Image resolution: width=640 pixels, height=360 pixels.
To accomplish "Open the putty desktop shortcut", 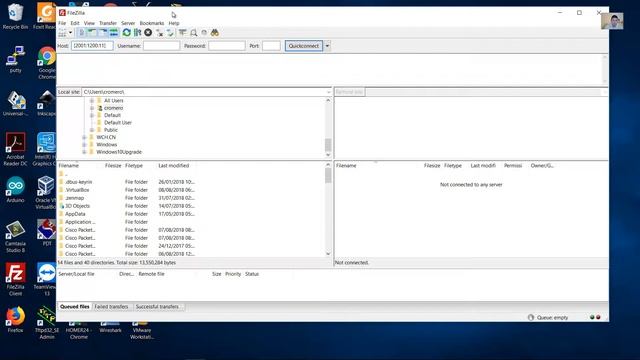I will point(15,60).
